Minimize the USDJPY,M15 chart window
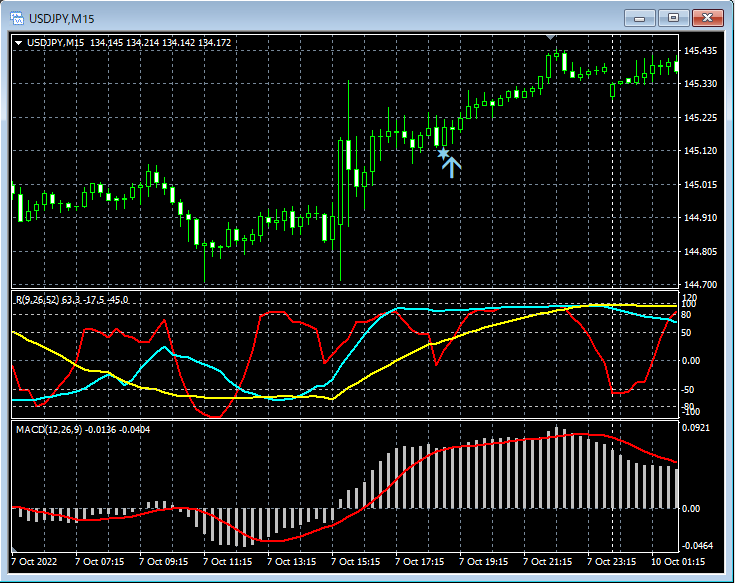The height and width of the screenshot is (583, 736). pos(640,18)
